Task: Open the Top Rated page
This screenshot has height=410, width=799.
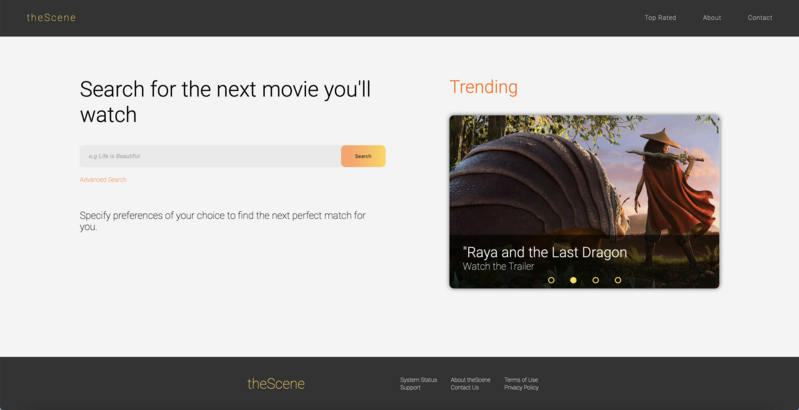Action: click(x=660, y=17)
